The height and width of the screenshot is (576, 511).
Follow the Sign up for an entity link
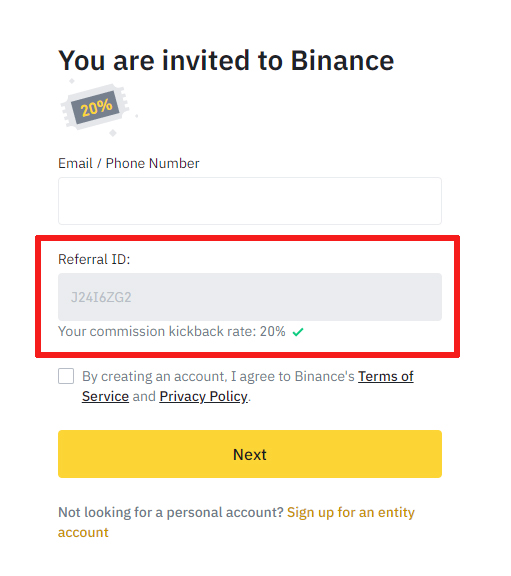pos(351,512)
